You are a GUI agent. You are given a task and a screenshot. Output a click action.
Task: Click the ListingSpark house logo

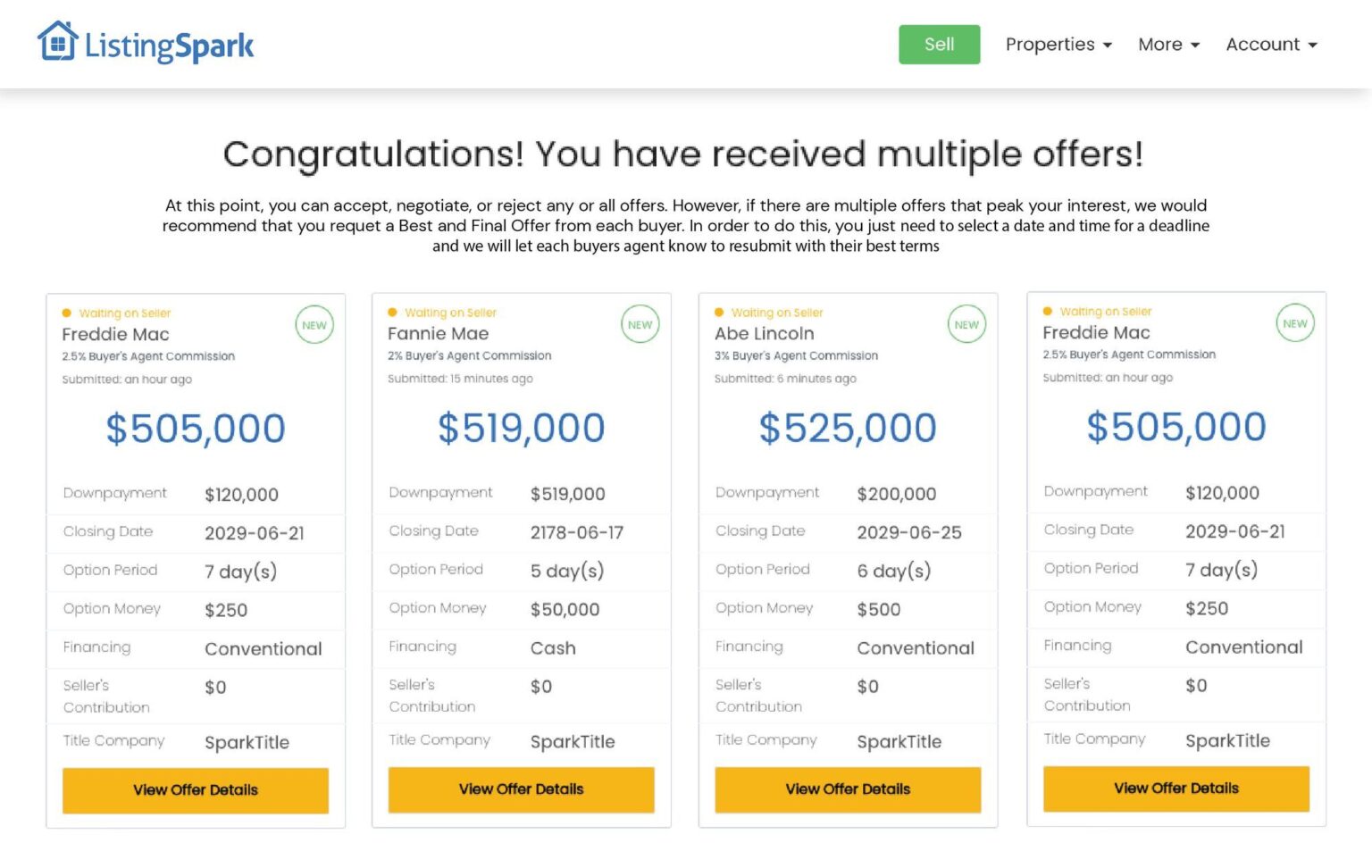[x=57, y=42]
